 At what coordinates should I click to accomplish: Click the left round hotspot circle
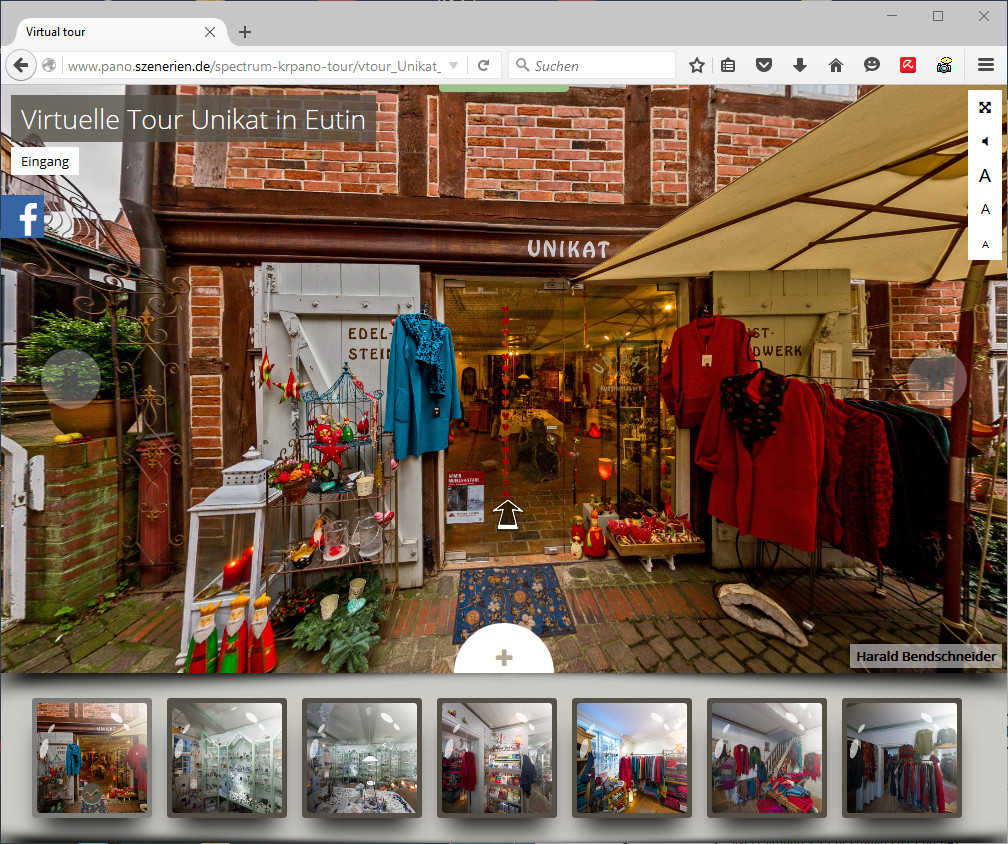pos(71,379)
